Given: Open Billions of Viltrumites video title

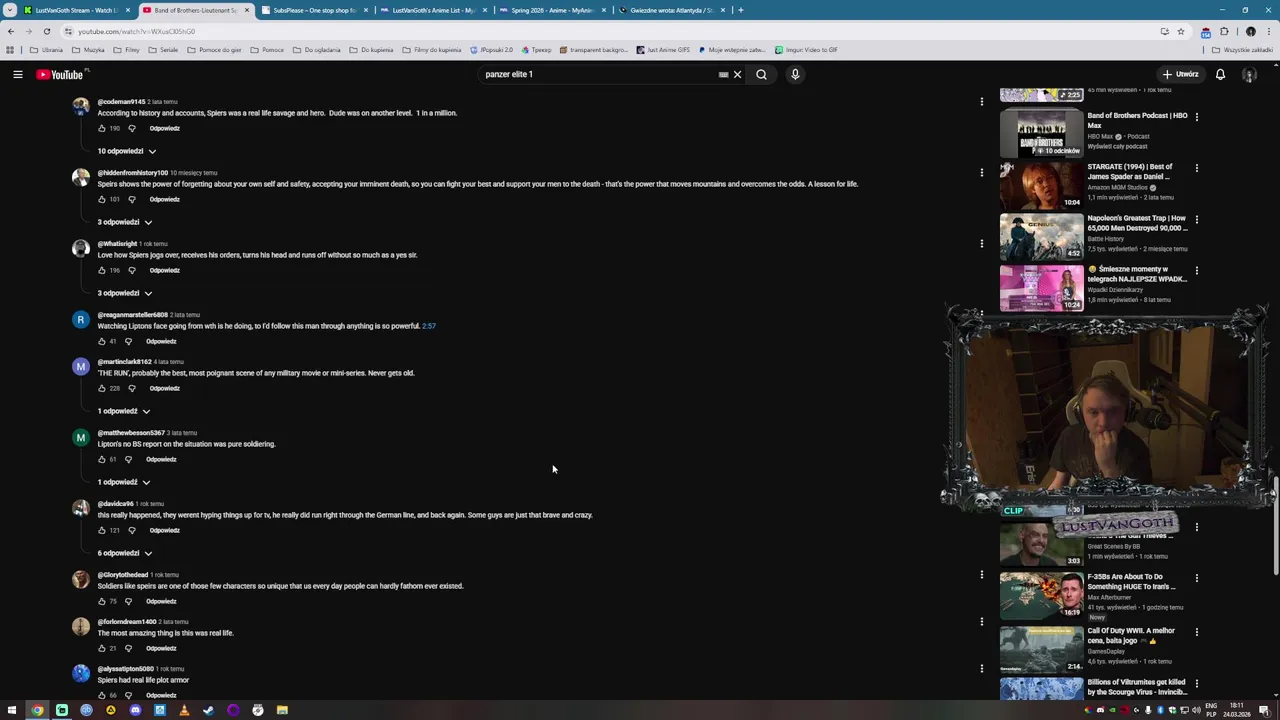Looking at the screenshot, I should (x=1137, y=686).
